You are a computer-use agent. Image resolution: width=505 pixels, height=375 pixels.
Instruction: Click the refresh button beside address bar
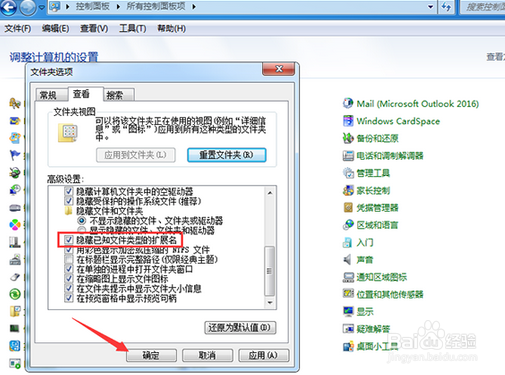(x=446, y=7)
